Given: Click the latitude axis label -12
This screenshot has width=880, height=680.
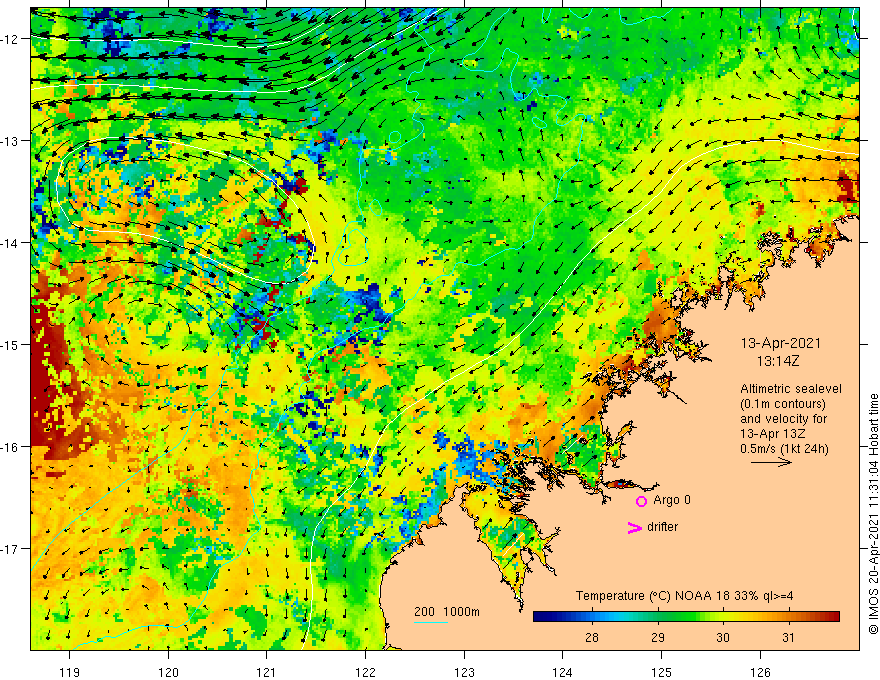Looking at the screenshot, I should point(11,39).
